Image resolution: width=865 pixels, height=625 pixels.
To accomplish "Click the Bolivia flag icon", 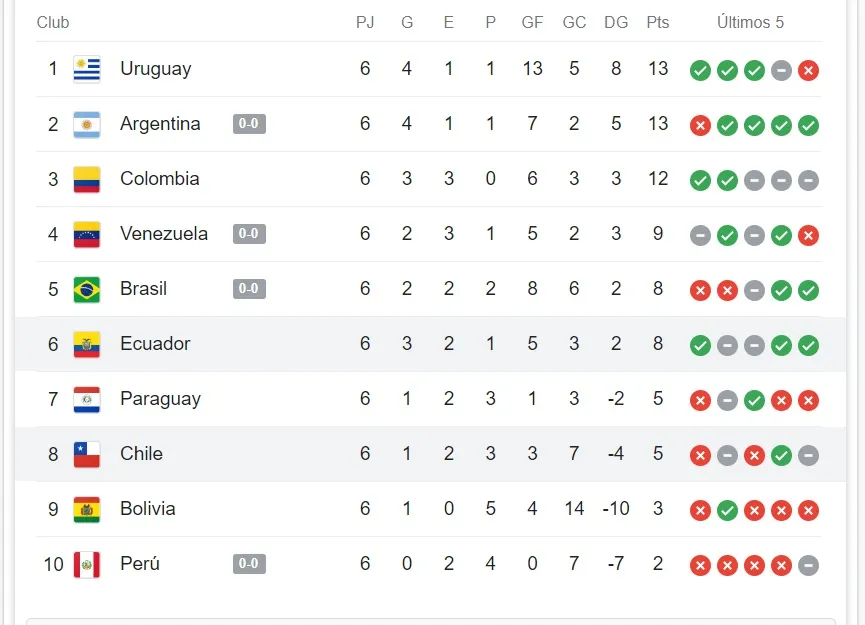I will (x=90, y=509).
